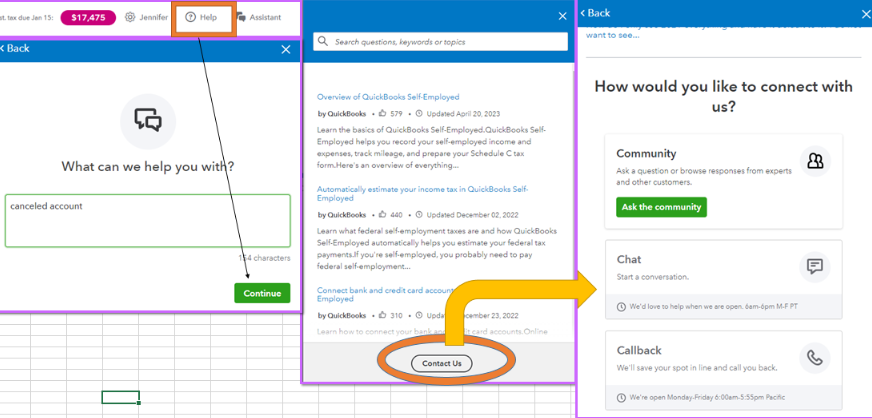This screenshot has width=872, height=418.
Task: Click thumbs-up icon showing 440 likes
Action: tap(382, 215)
